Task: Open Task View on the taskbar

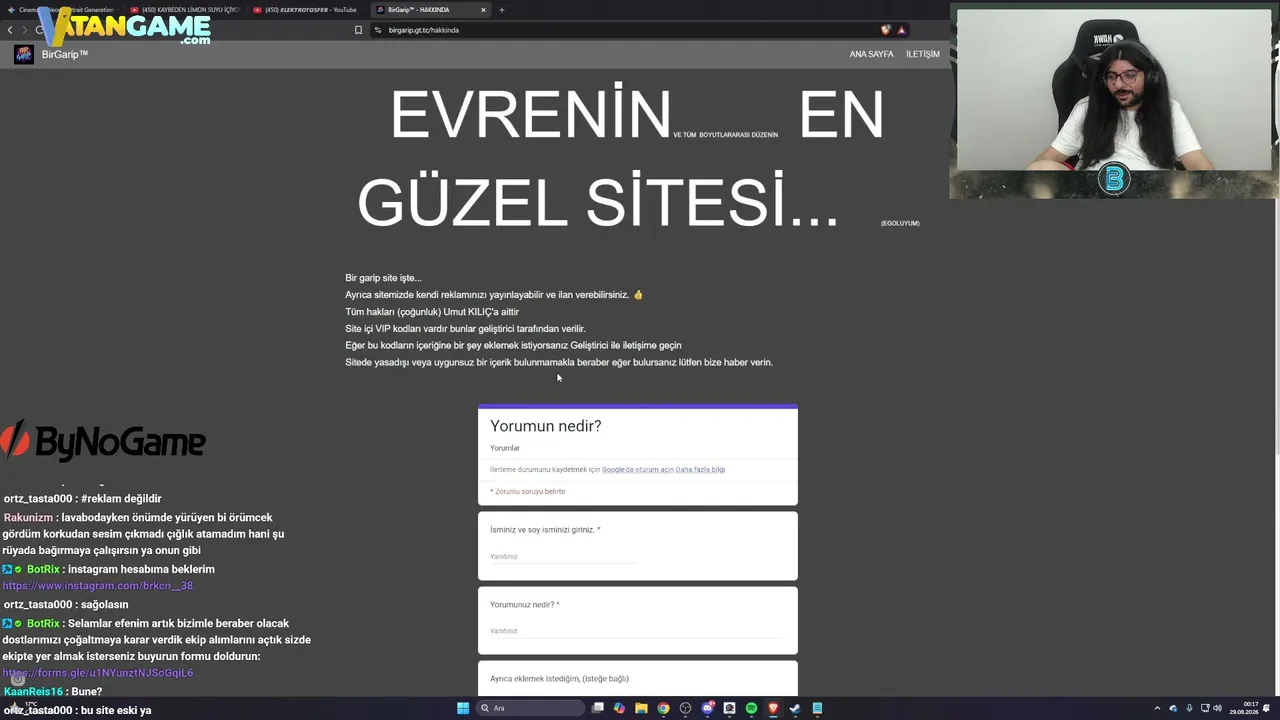Action: [598, 708]
